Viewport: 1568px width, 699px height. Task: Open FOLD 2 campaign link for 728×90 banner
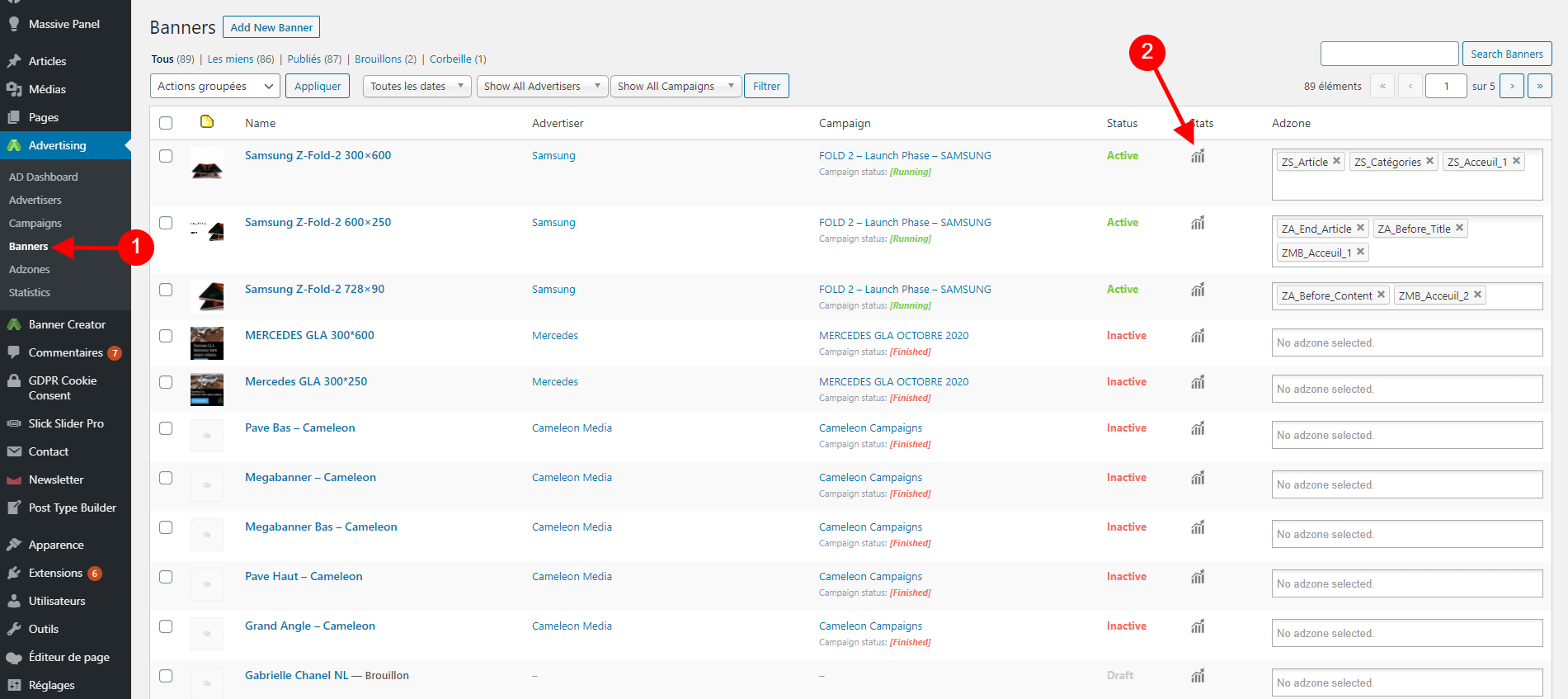905,289
